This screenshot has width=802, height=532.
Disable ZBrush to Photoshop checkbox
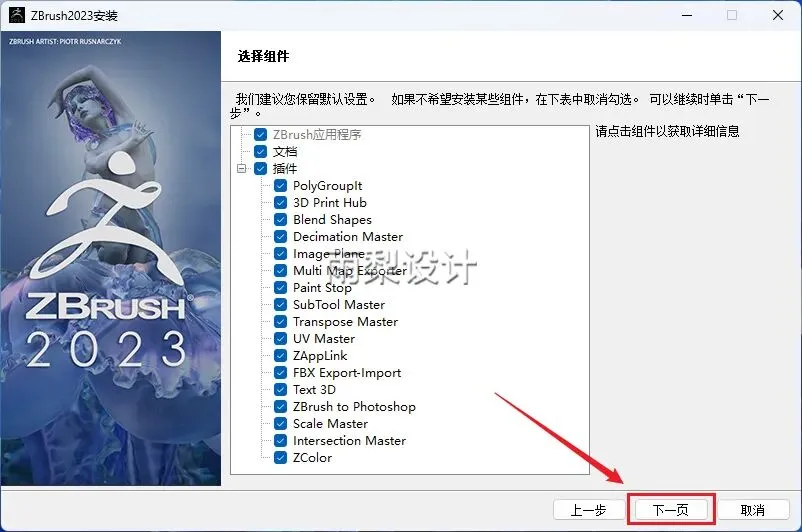point(280,406)
